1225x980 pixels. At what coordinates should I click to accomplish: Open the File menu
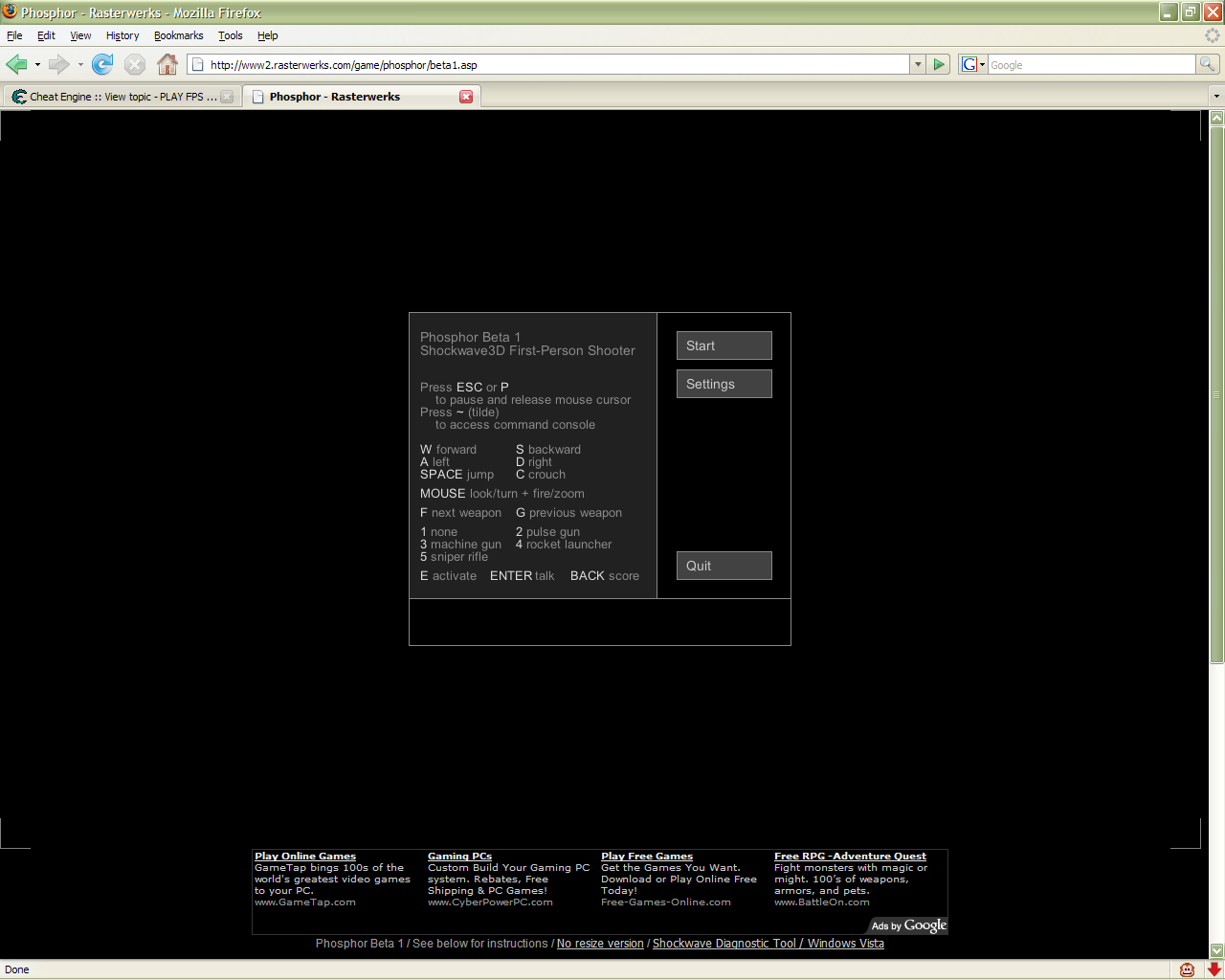point(14,35)
